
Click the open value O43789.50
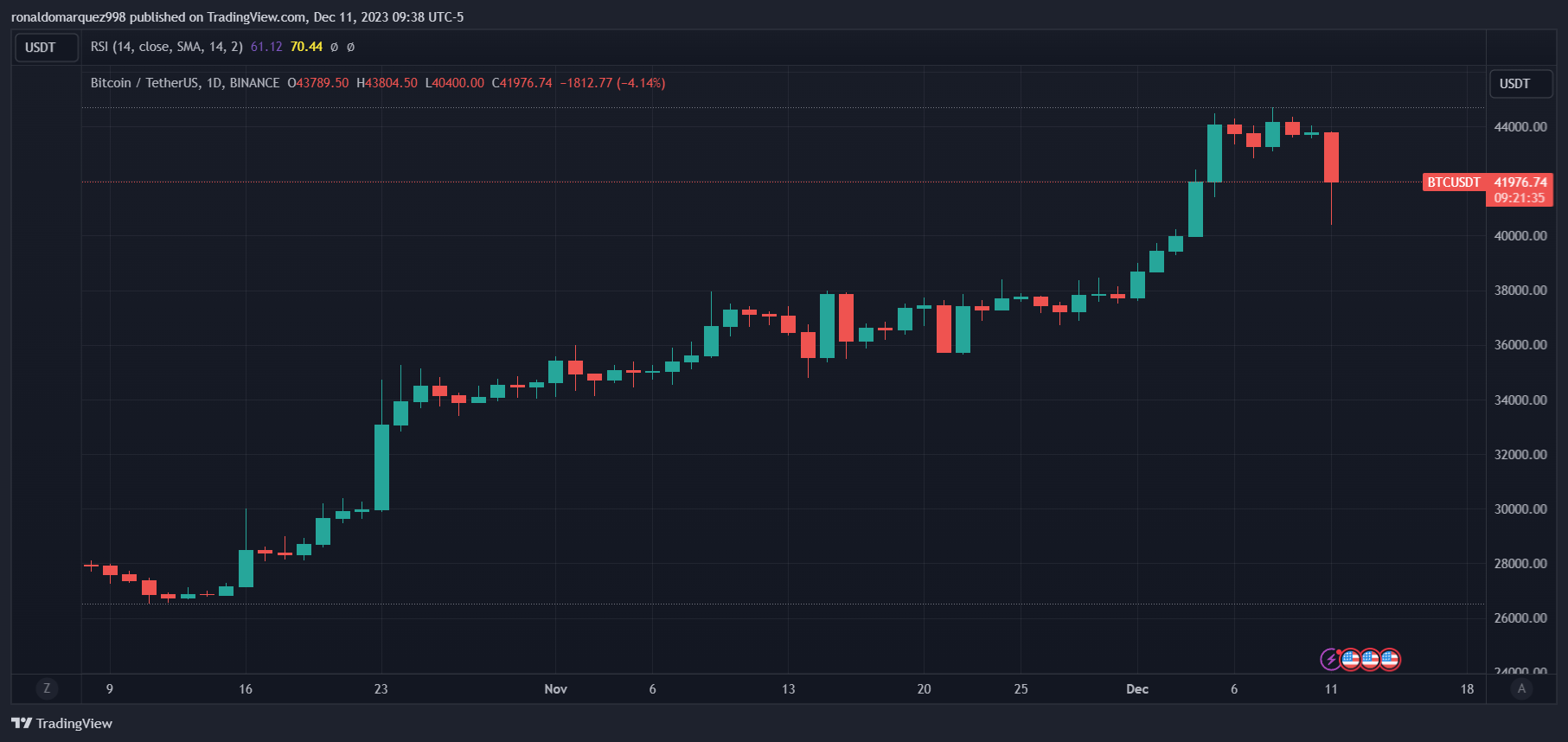pos(318,83)
